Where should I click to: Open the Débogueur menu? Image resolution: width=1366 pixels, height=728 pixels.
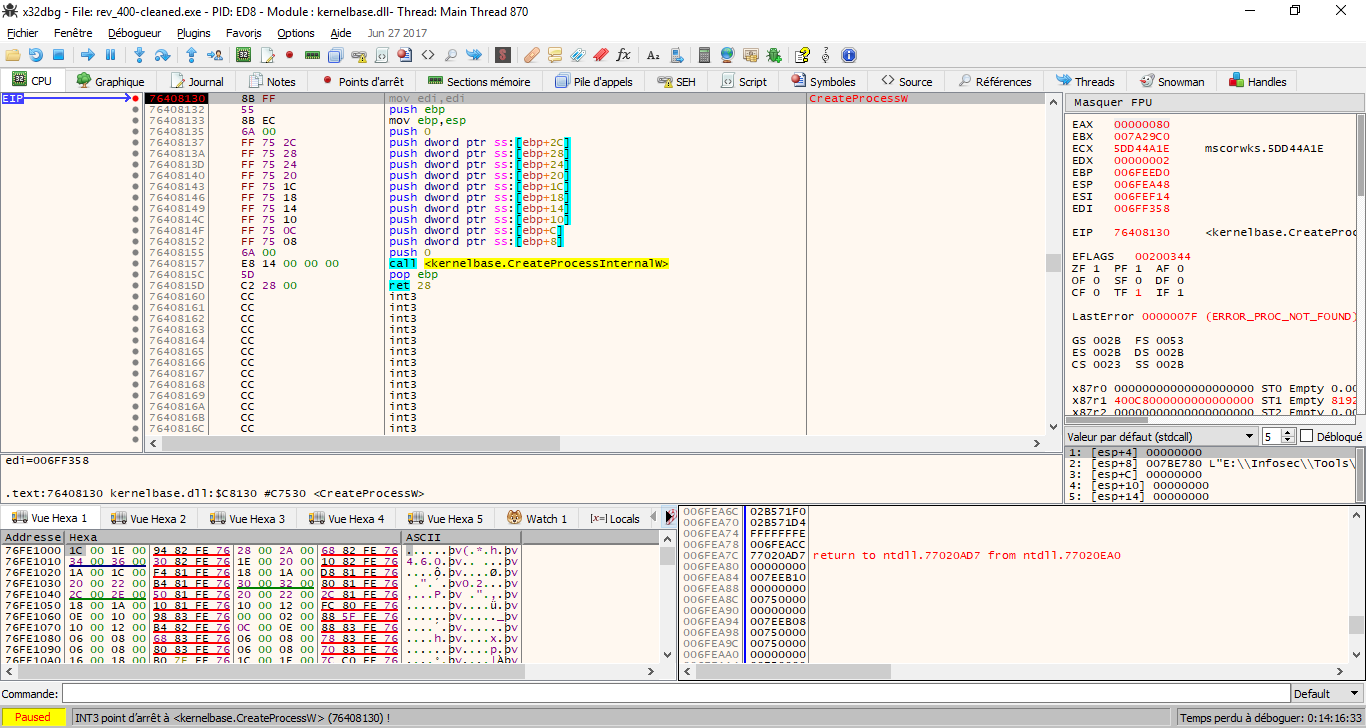click(134, 33)
